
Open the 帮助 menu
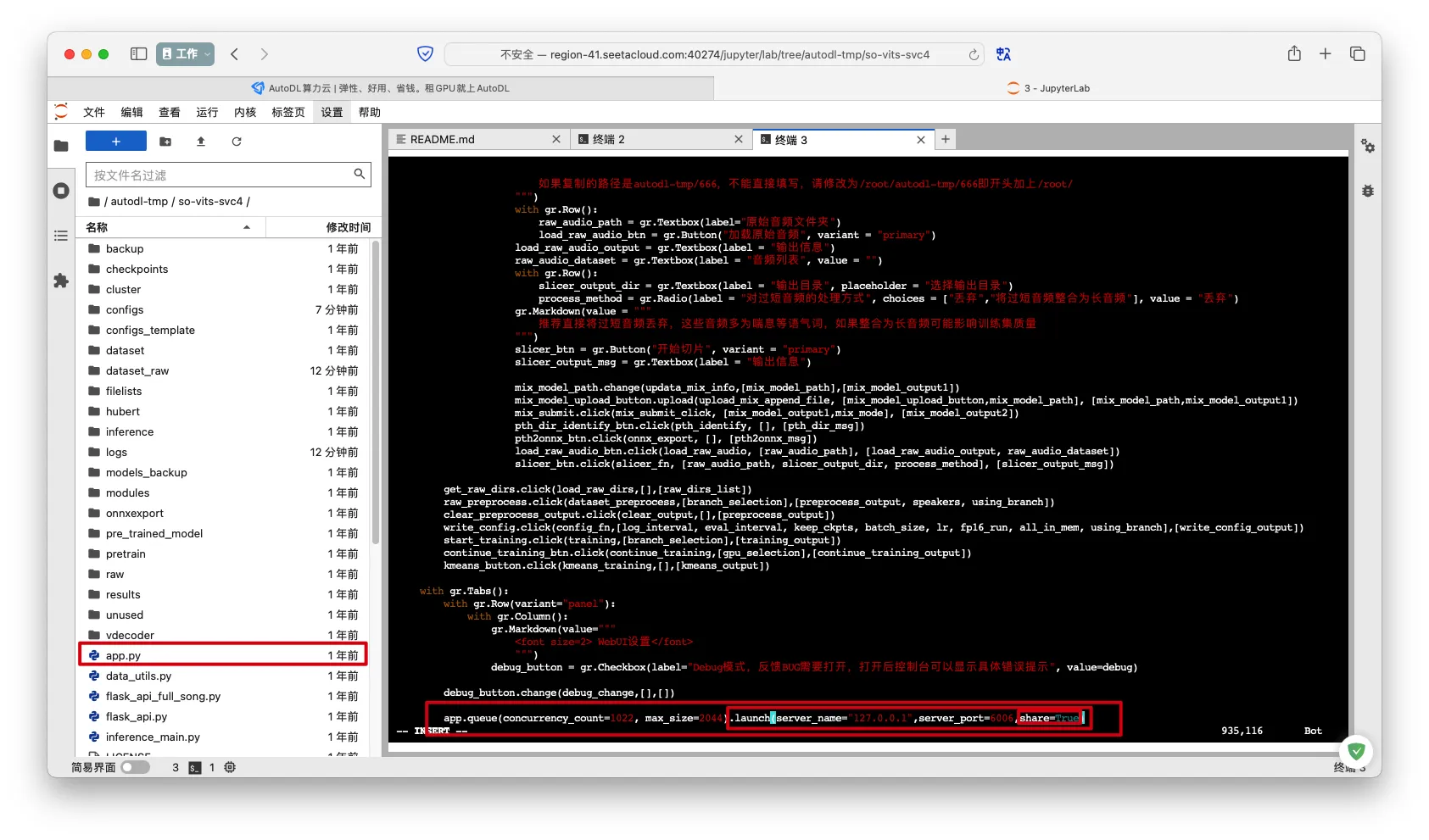[x=370, y=112]
